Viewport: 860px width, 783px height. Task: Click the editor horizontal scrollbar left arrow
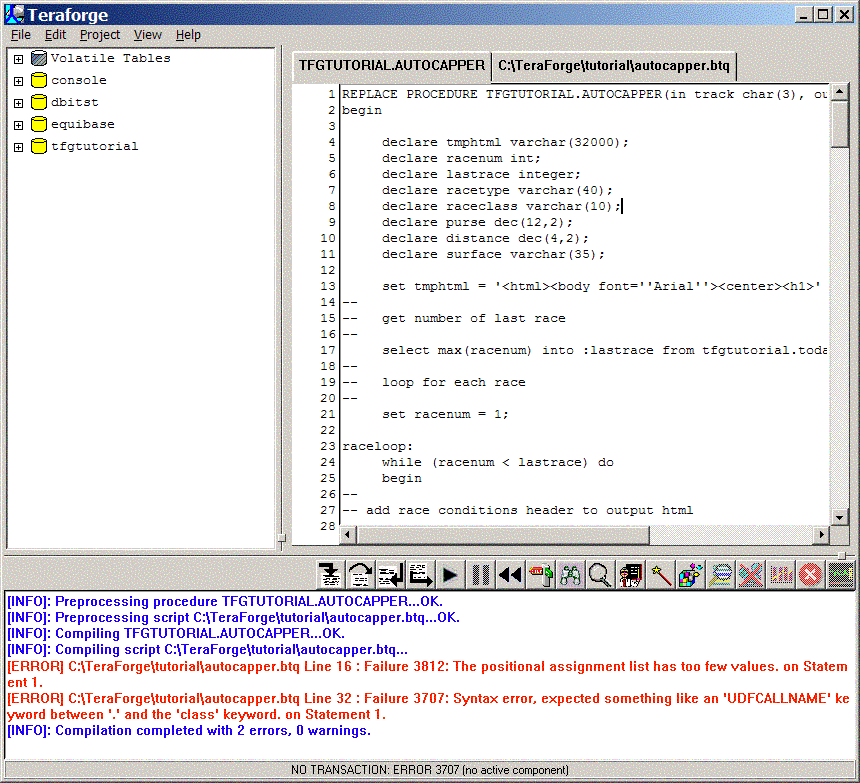pos(347,534)
